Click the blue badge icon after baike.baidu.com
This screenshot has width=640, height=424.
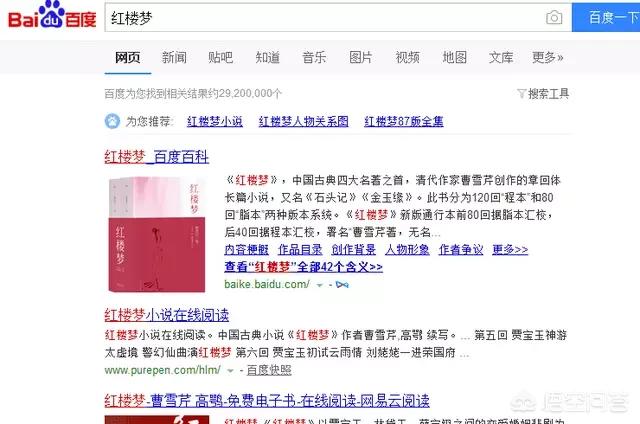pyautogui.click(x=342, y=284)
